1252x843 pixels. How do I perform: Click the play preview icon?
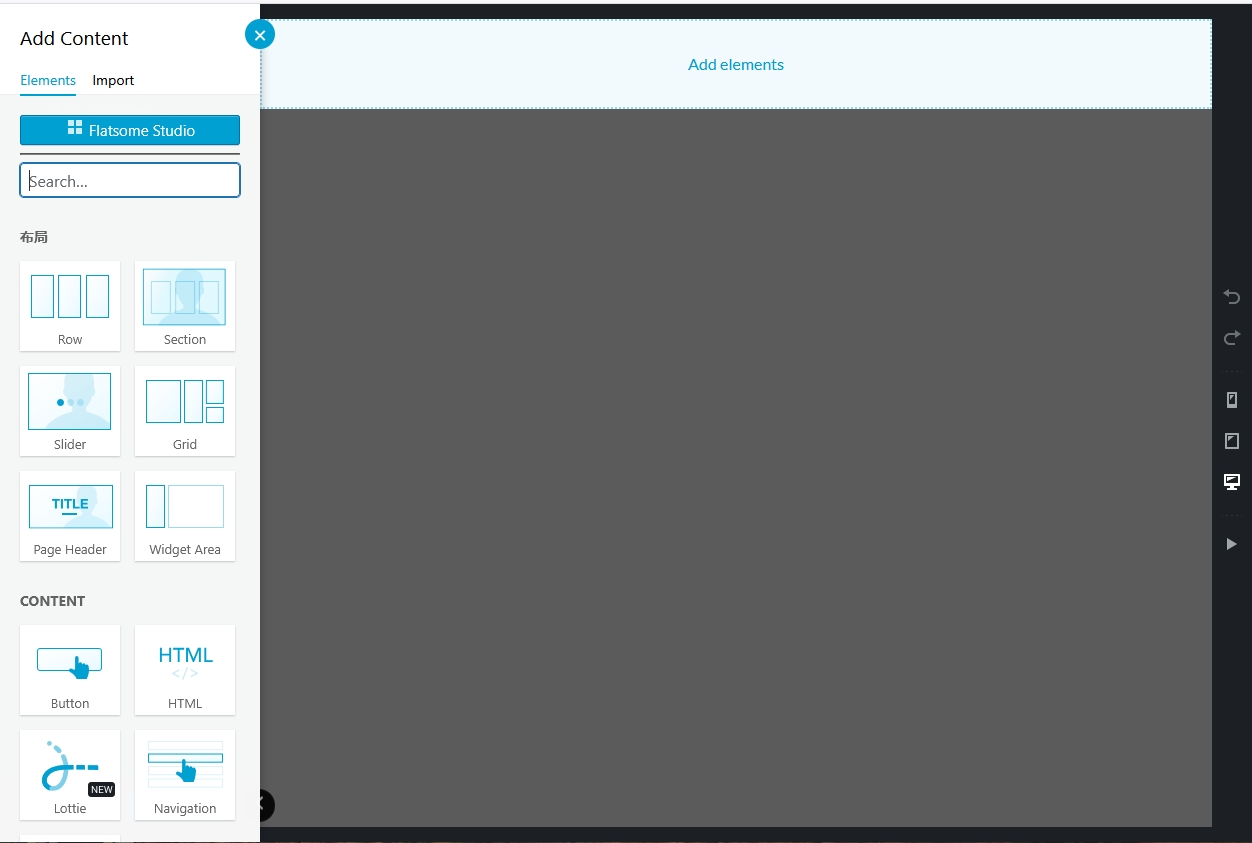1232,544
